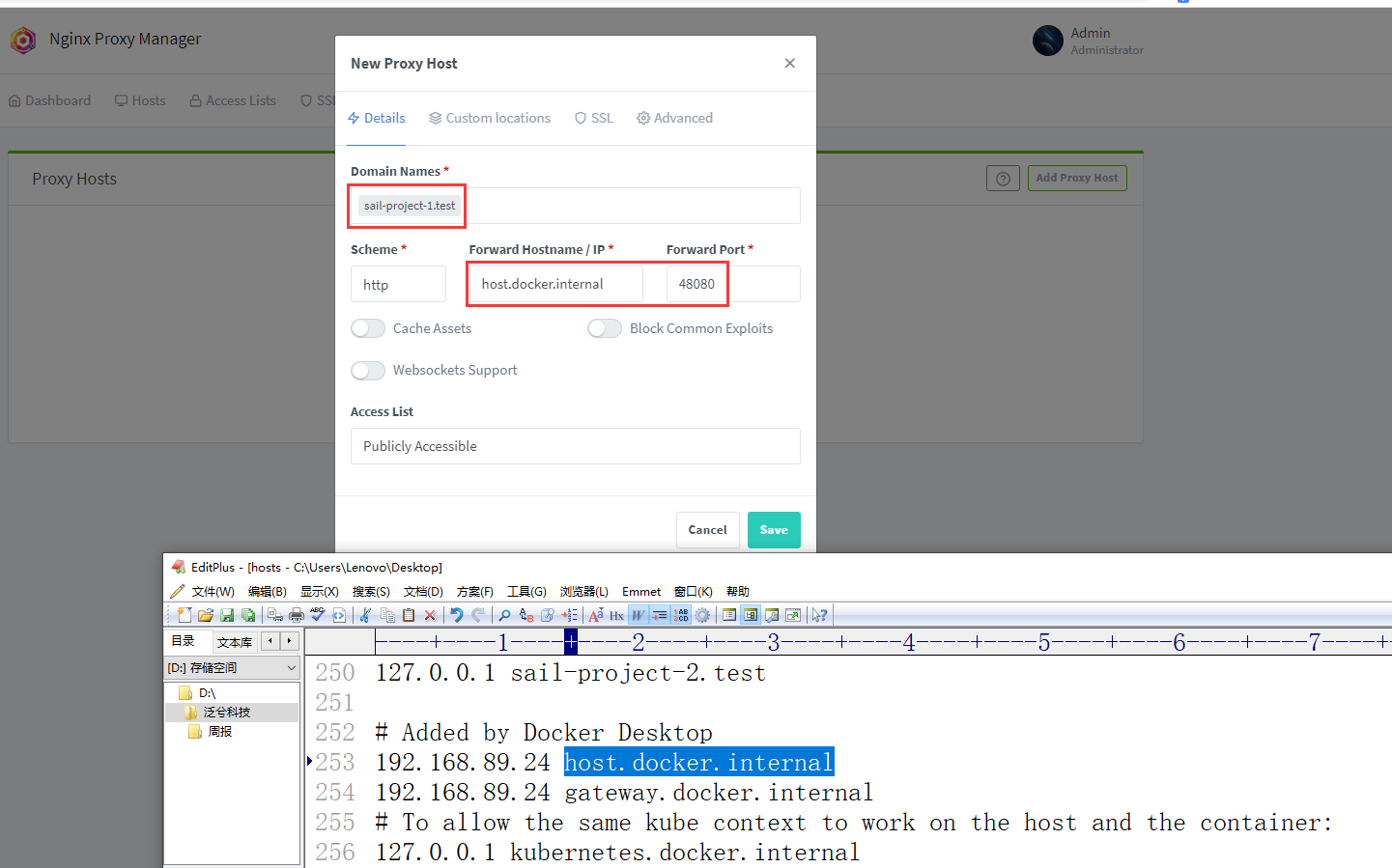Viewport: 1392px width, 868px height.
Task: Open the Scheme http dropdown
Action: pyautogui.click(x=398, y=284)
